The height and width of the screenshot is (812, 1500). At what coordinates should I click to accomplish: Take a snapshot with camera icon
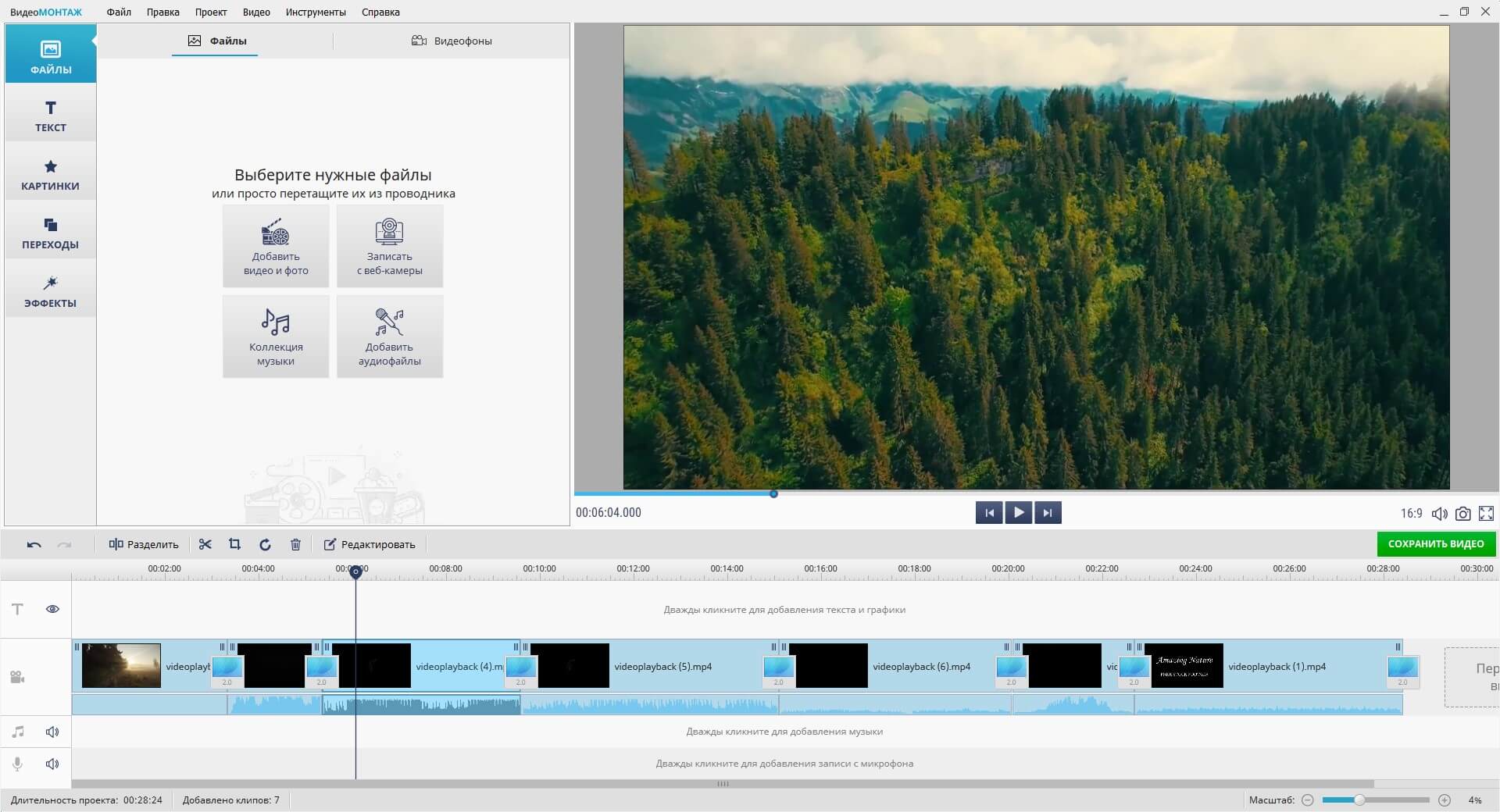click(1462, 513)
